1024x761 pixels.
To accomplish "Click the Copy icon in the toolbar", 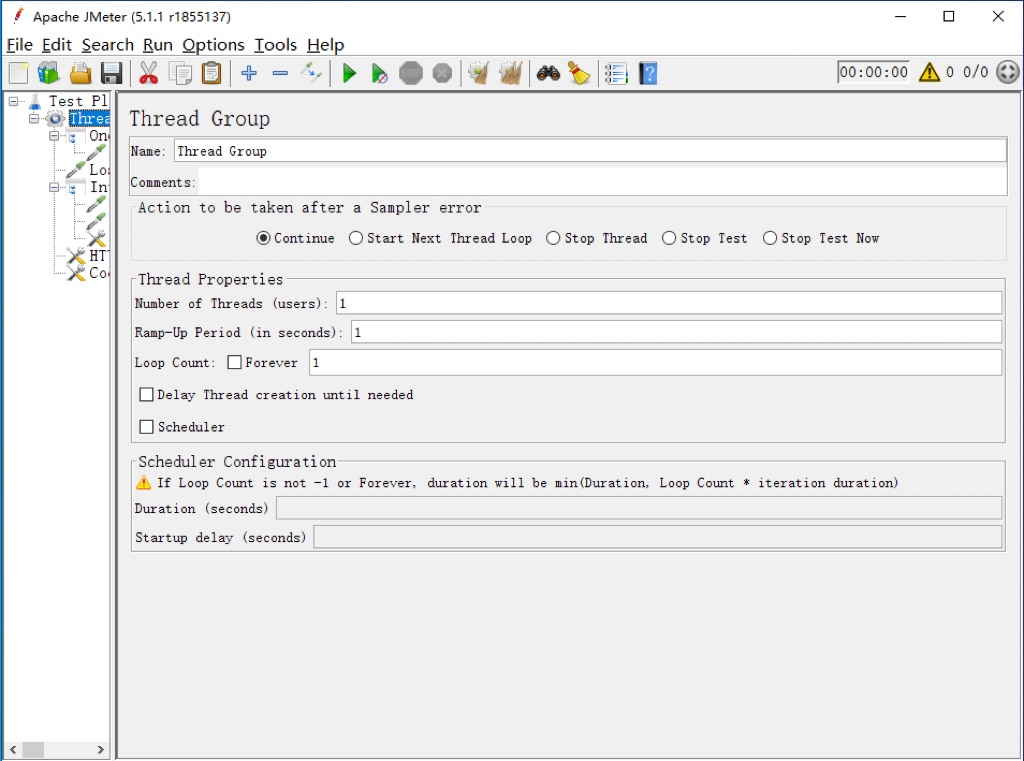I will pyautogui.click(x=180, y=73).
